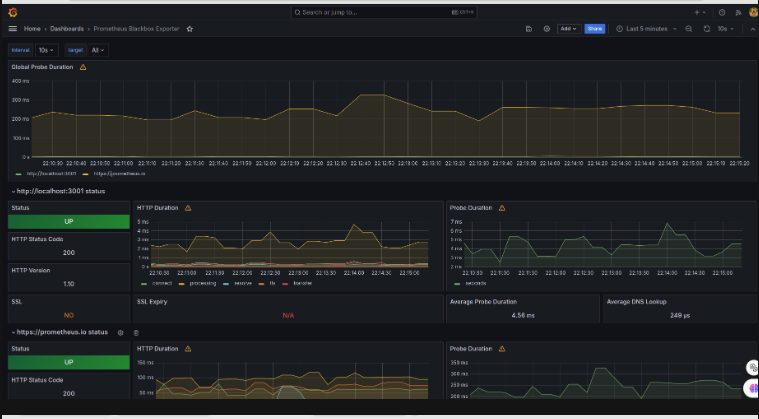Image resolution: width=759 pixels, height=419 pixels.
Task: Click HTTP Version value 1.10
Action: [x=69, y=284]
